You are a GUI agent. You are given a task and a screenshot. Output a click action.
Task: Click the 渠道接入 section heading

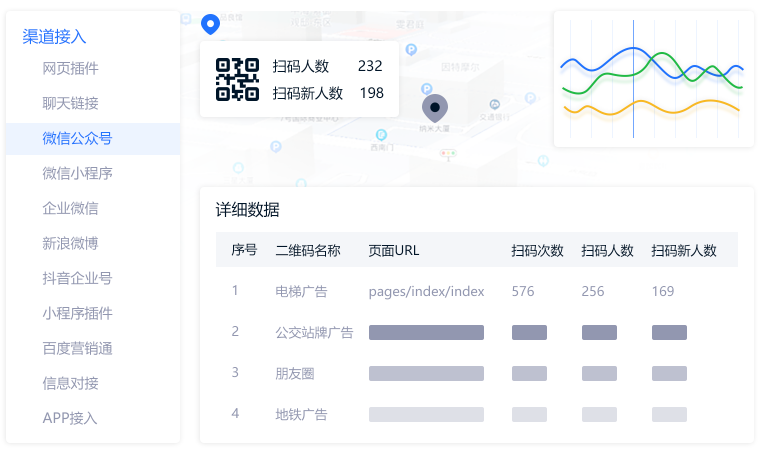pyautogui.click(x=54, y=37)
